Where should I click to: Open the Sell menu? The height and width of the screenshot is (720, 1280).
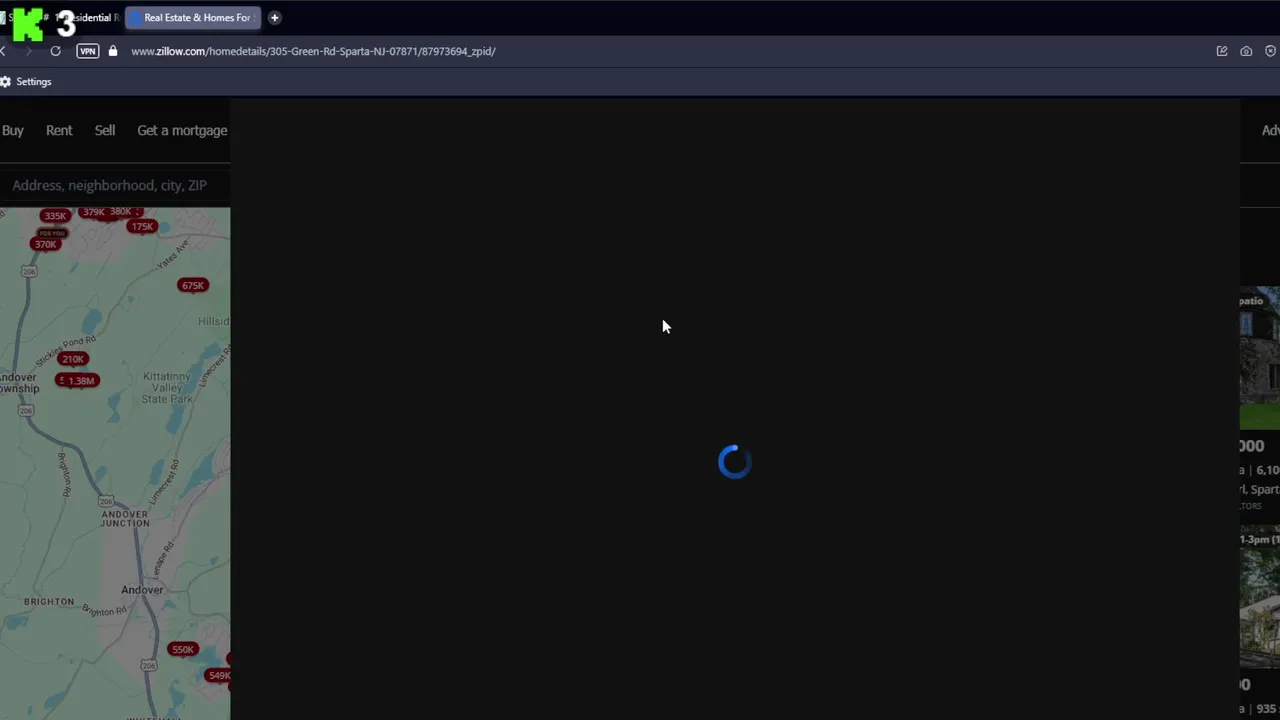click(105, 130)
